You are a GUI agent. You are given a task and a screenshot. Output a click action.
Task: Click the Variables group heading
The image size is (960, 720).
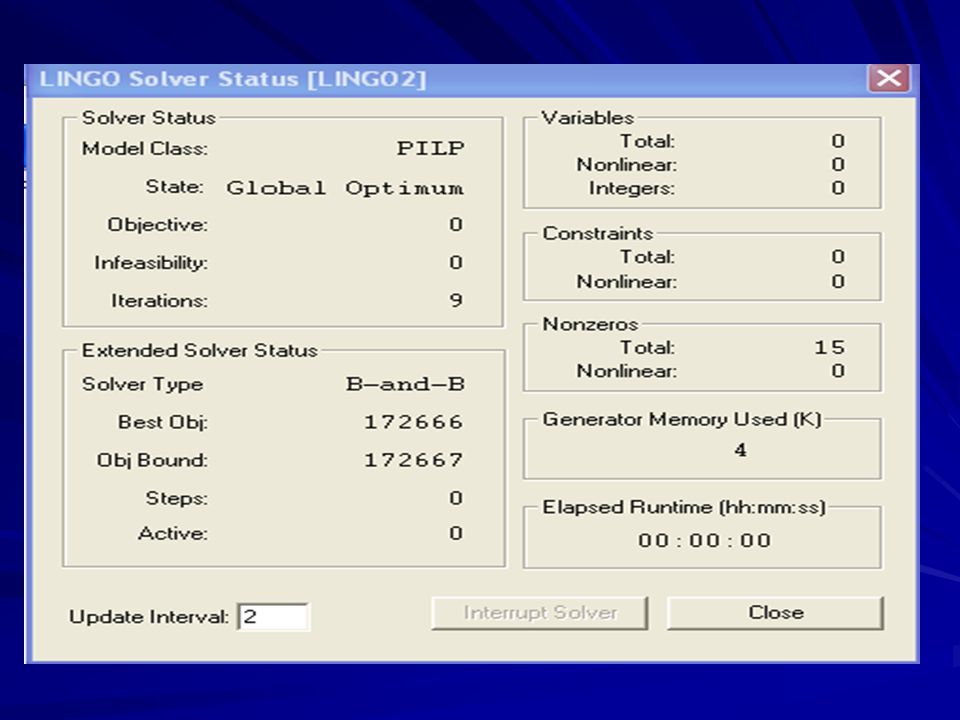pos(587,118)
